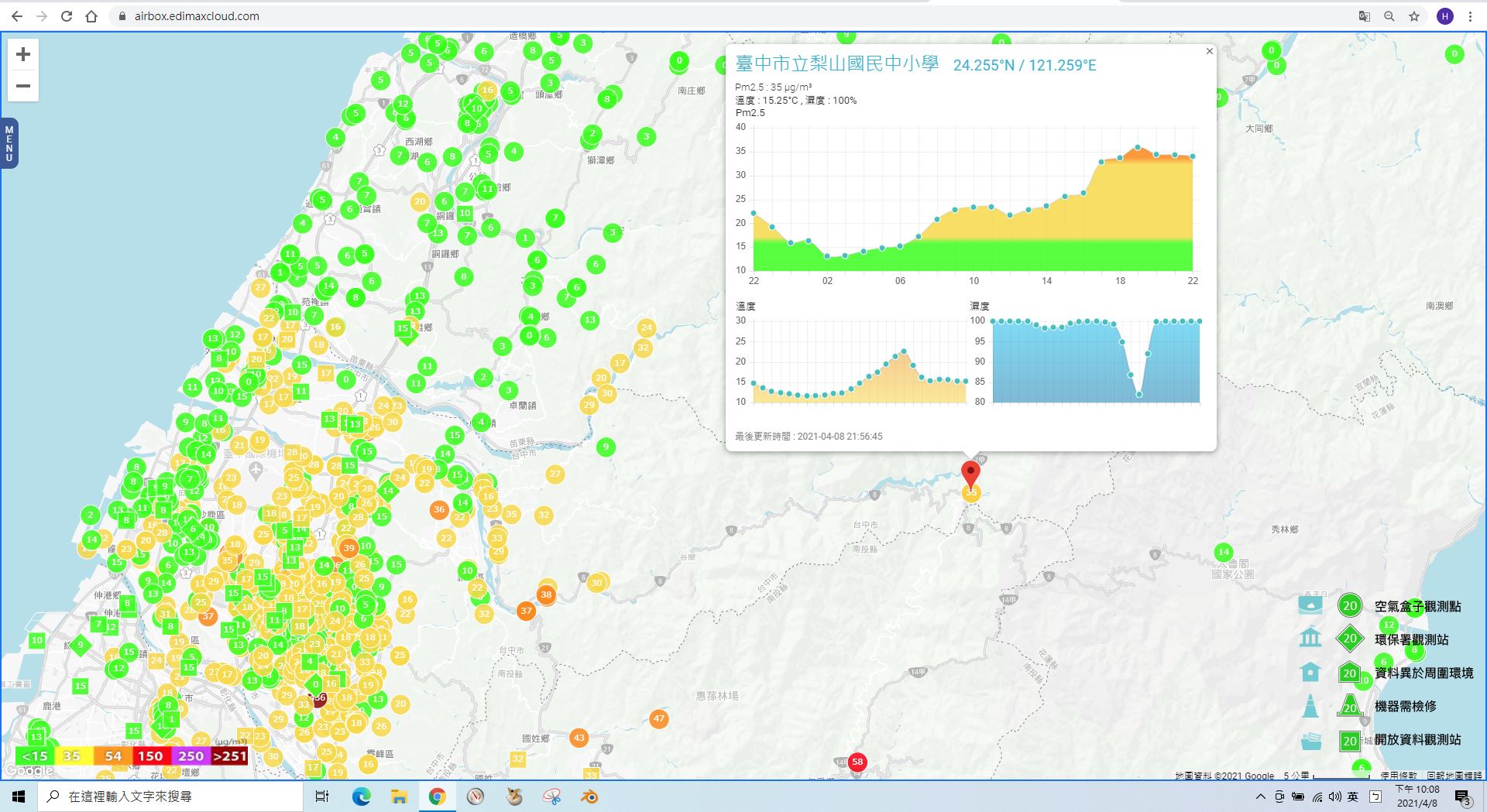
Task: Reload the airbox page
Action: click(67, 16)
